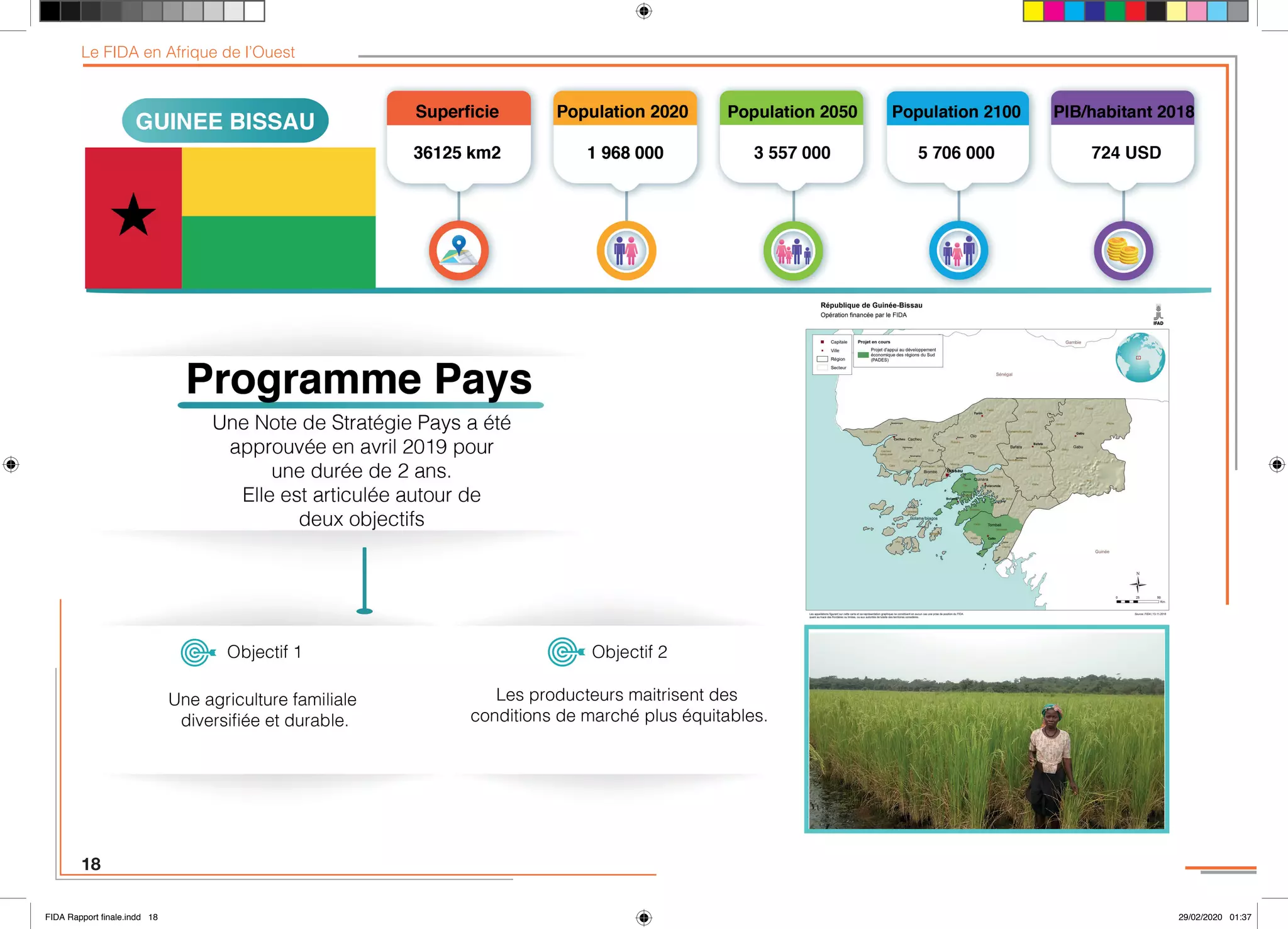Select the PIB/habitant 2018 header tab
The image size is (1288, 929).
pos(1123,111)
